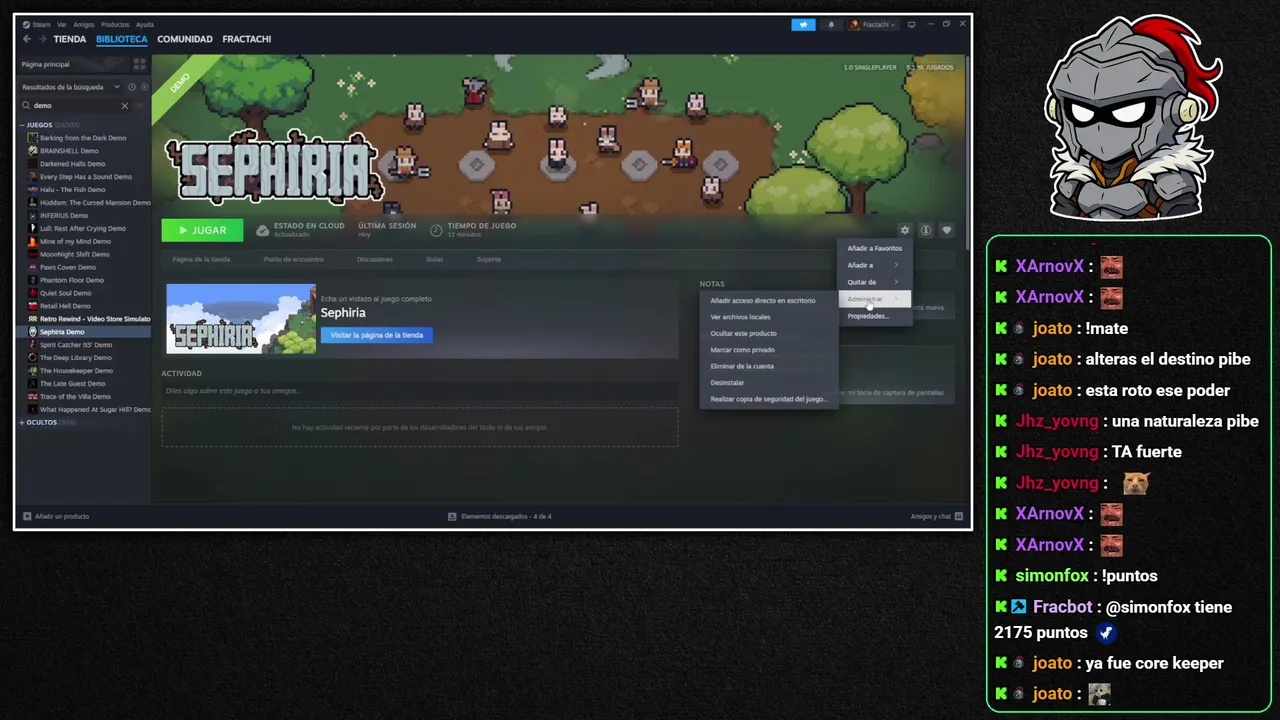Go forward with the right arrow
The width and height of the screenshot is (1280, 720).
[43, 39]
